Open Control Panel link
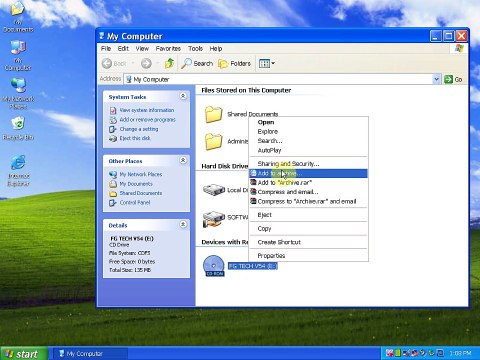 (135, 202)
